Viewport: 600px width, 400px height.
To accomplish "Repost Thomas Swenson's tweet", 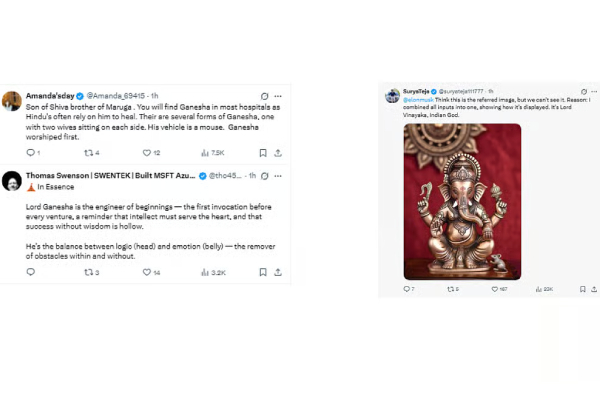I will pos(88,271).
